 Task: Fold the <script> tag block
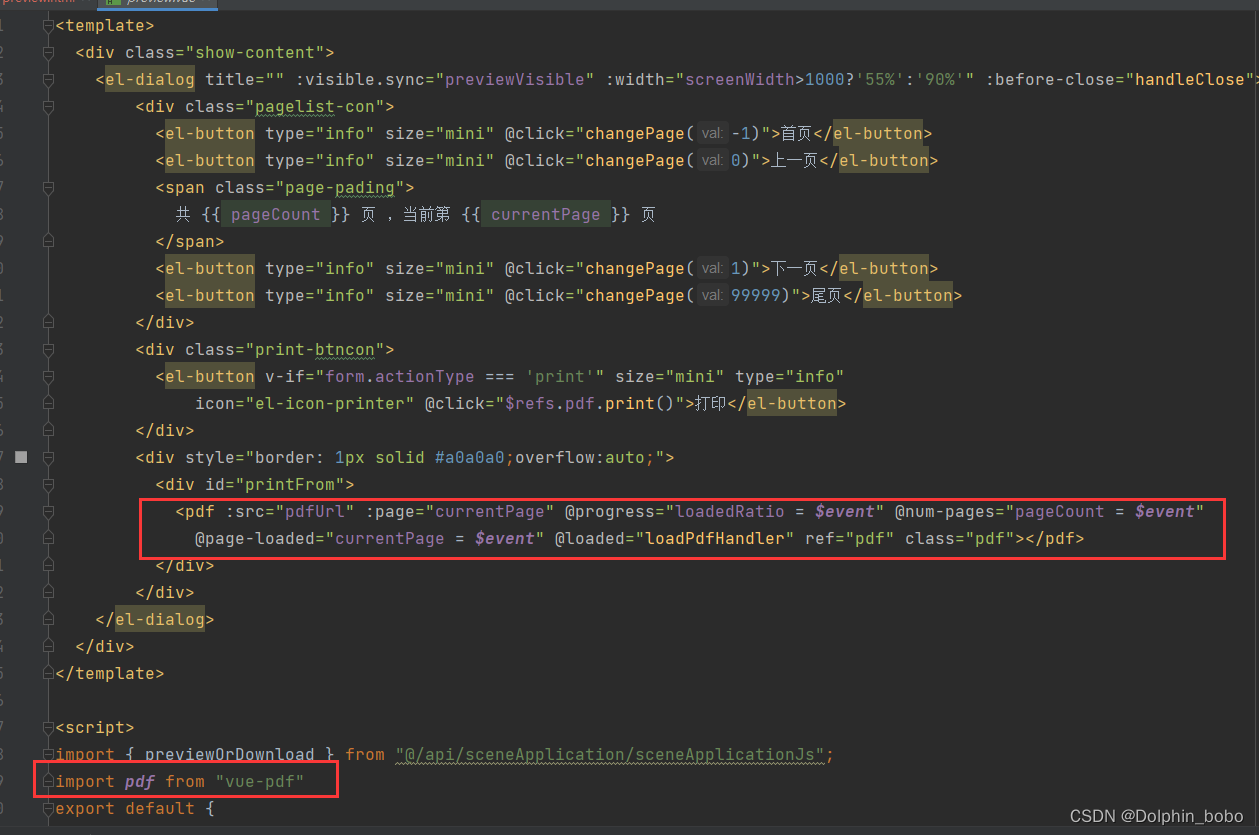[x=49, y=727]
